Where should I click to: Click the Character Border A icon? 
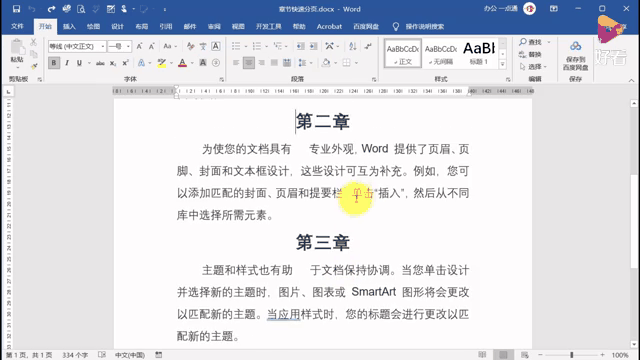click(x=216, y=46)
